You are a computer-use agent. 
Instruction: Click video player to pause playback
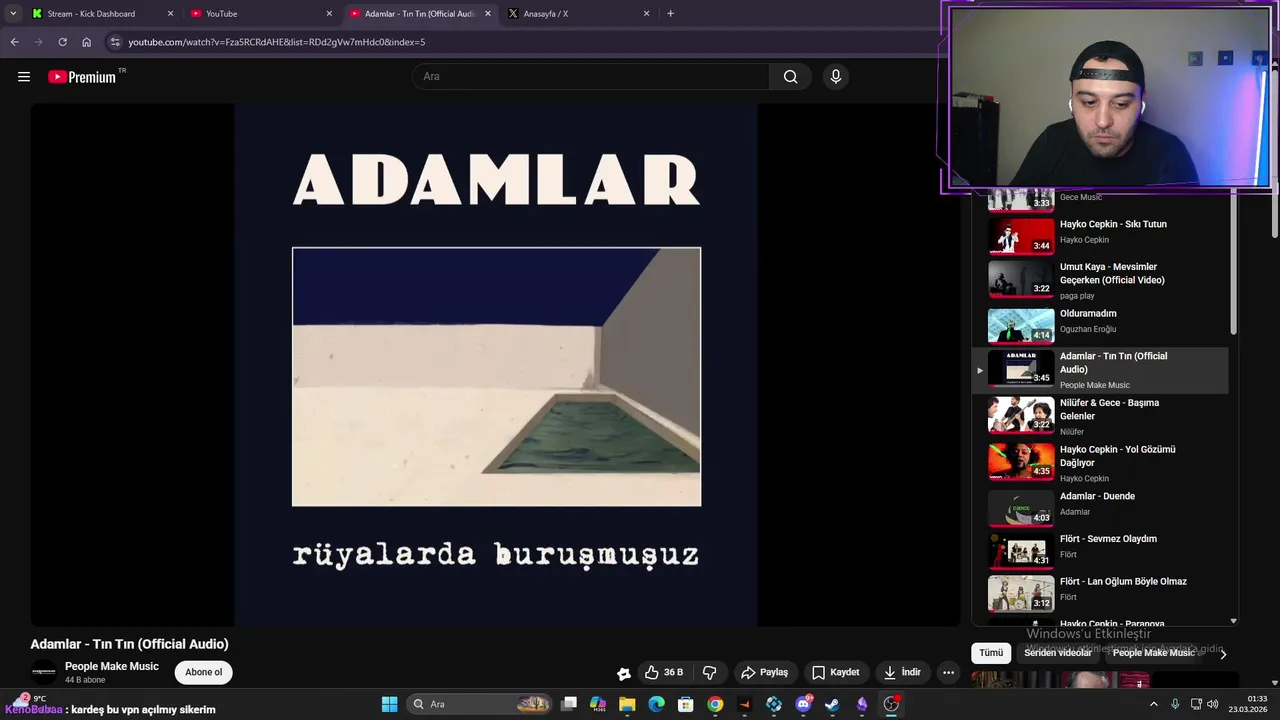point(496,365)
